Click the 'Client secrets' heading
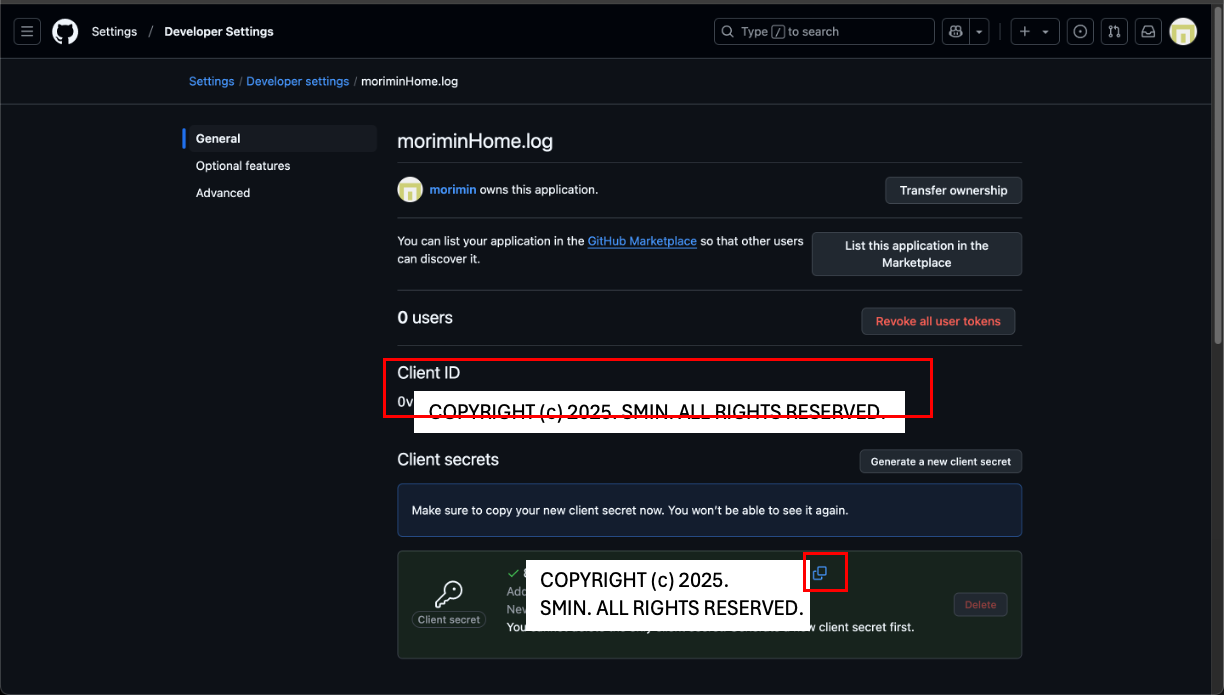Image resolution: width=1224 pixels, height=696 pixels. click(448, 460)
